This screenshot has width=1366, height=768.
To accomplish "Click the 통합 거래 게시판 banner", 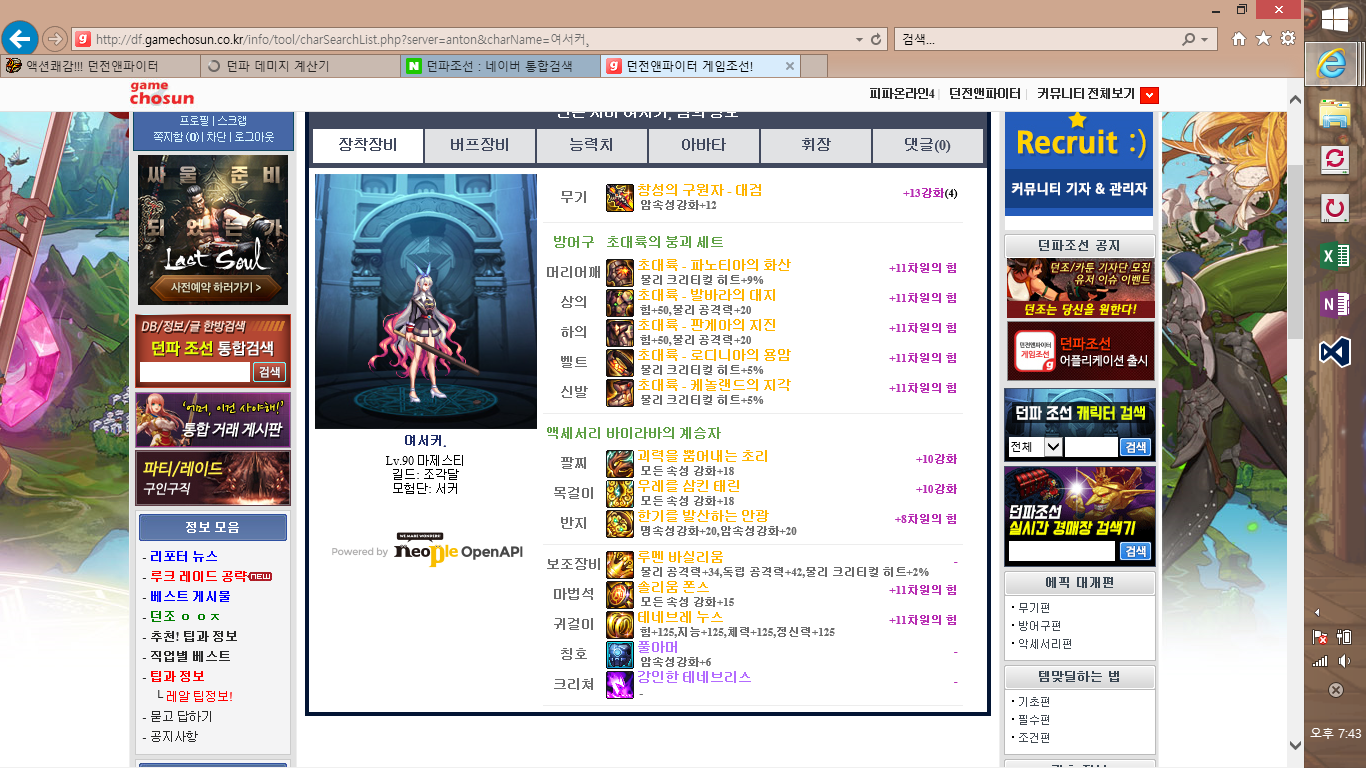I will point(213,419).
